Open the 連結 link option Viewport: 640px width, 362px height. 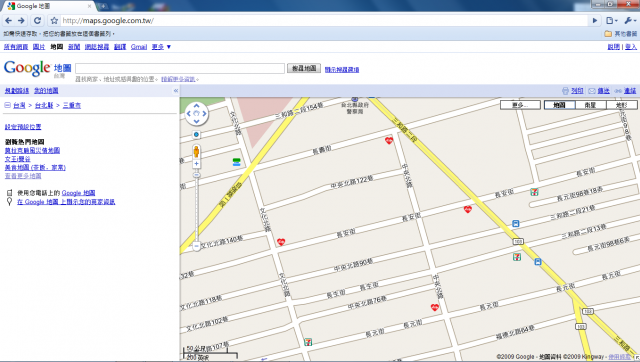[630, 91]
